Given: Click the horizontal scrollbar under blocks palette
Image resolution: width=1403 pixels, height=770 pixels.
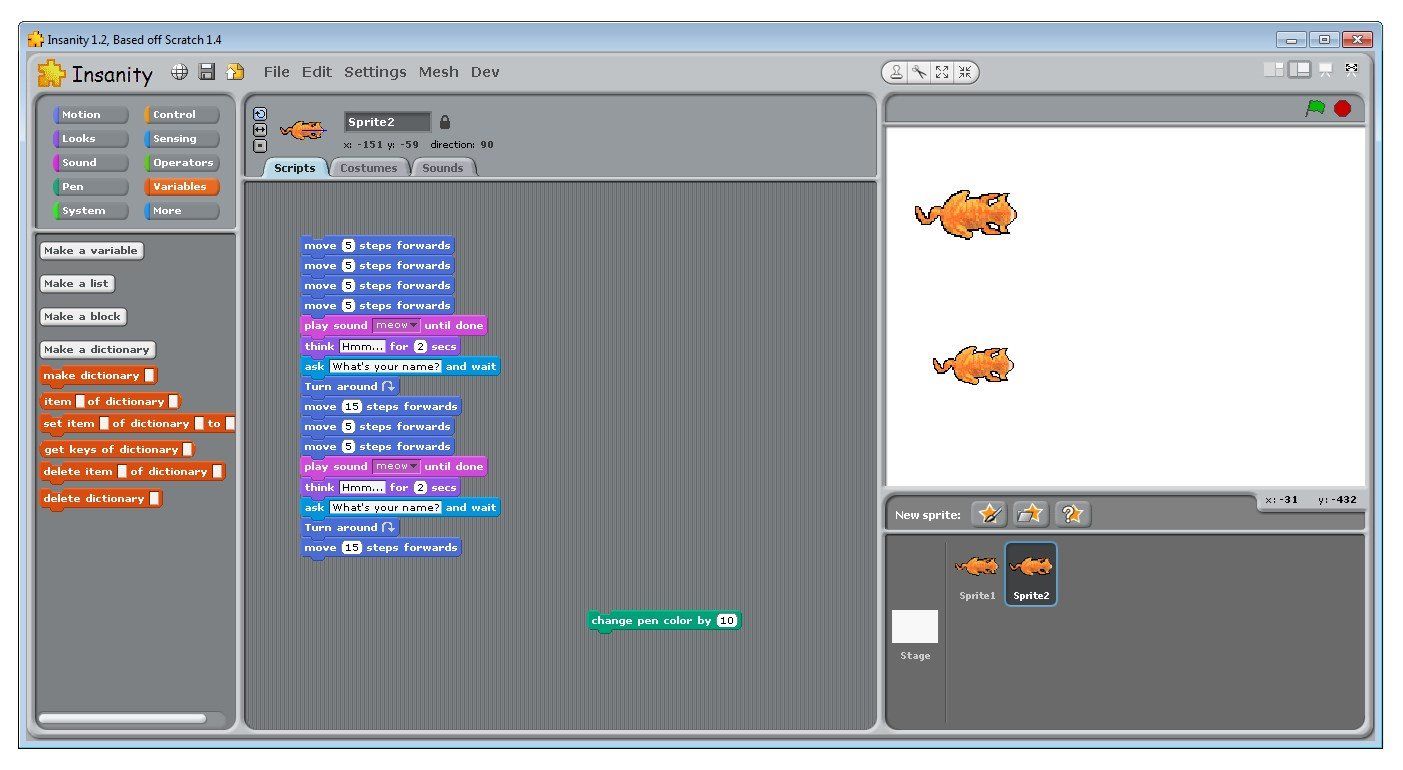Looking at the screenshot, I should (122, 718).
